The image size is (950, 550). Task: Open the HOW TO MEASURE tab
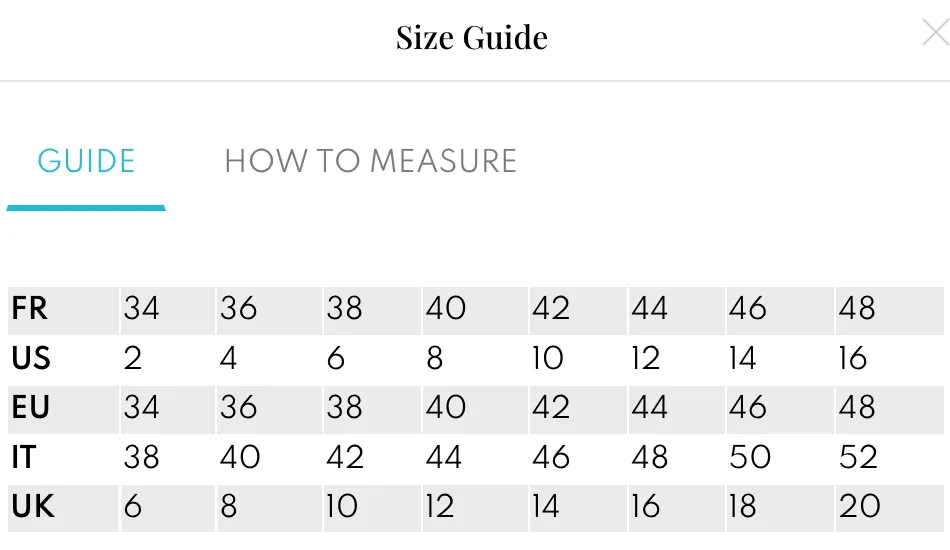[x=370, y=161]
